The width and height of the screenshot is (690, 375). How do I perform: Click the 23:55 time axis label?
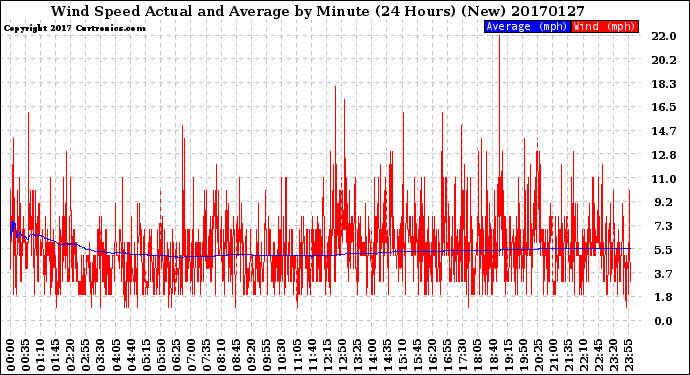(x=628, y=355)
